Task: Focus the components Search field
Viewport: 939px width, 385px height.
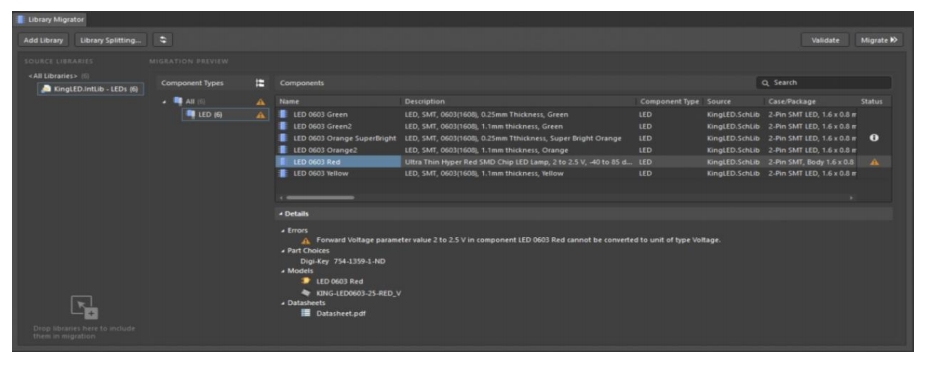Action: [x=823, y=83]
